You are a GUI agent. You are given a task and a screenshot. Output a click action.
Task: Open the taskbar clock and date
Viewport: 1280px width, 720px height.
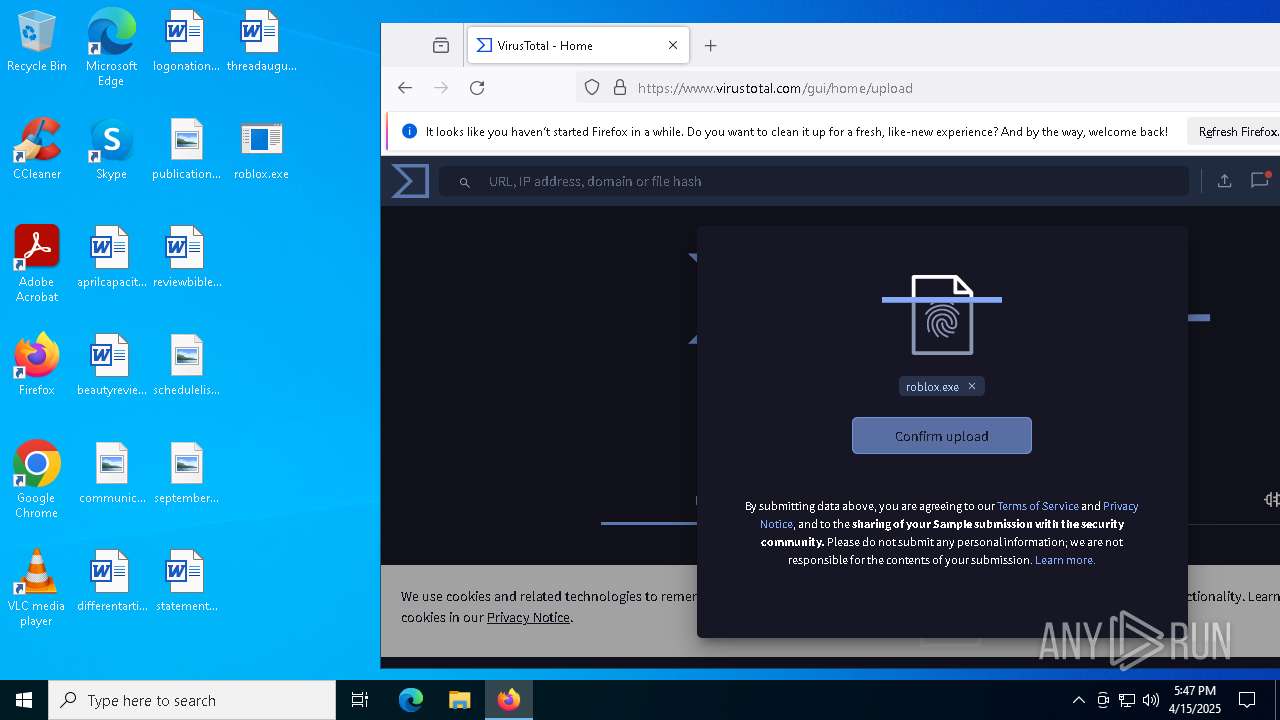click(1195, 700)
